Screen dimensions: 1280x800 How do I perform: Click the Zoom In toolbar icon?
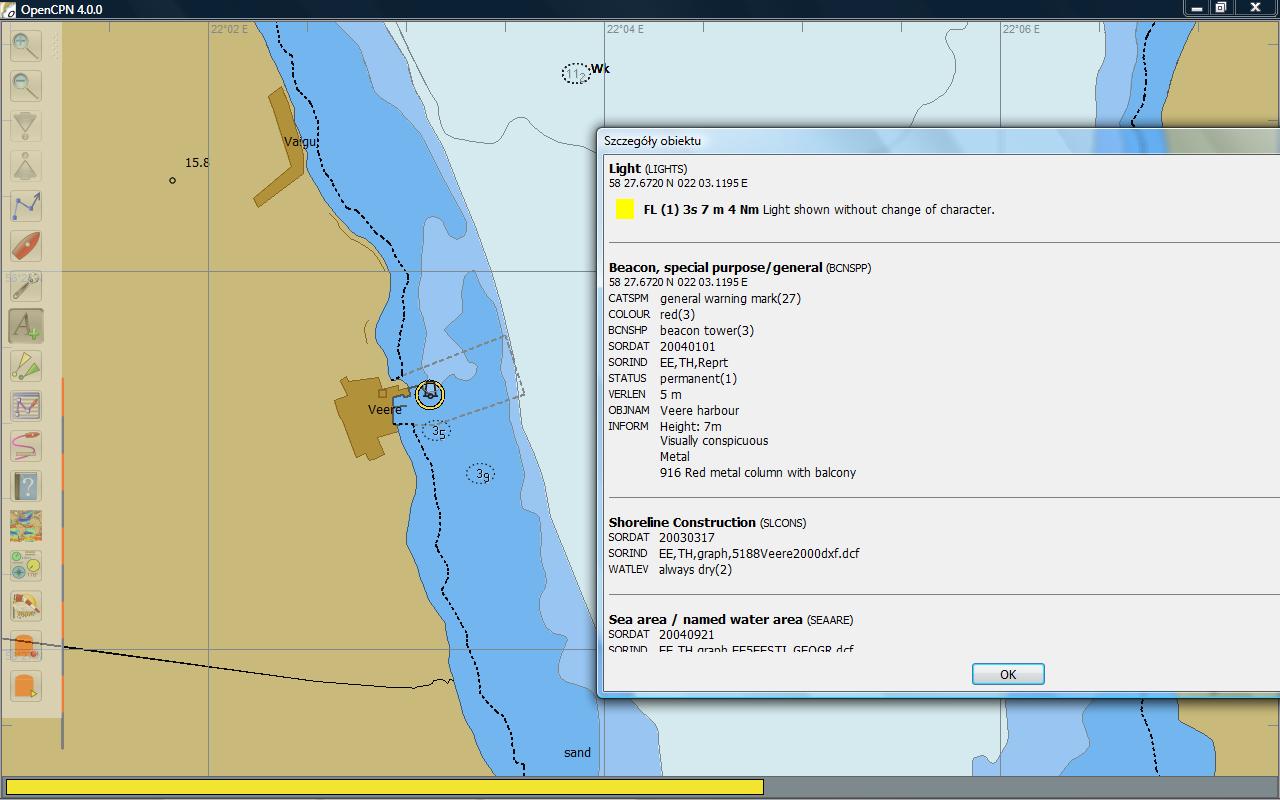click(x=26, y=45)
